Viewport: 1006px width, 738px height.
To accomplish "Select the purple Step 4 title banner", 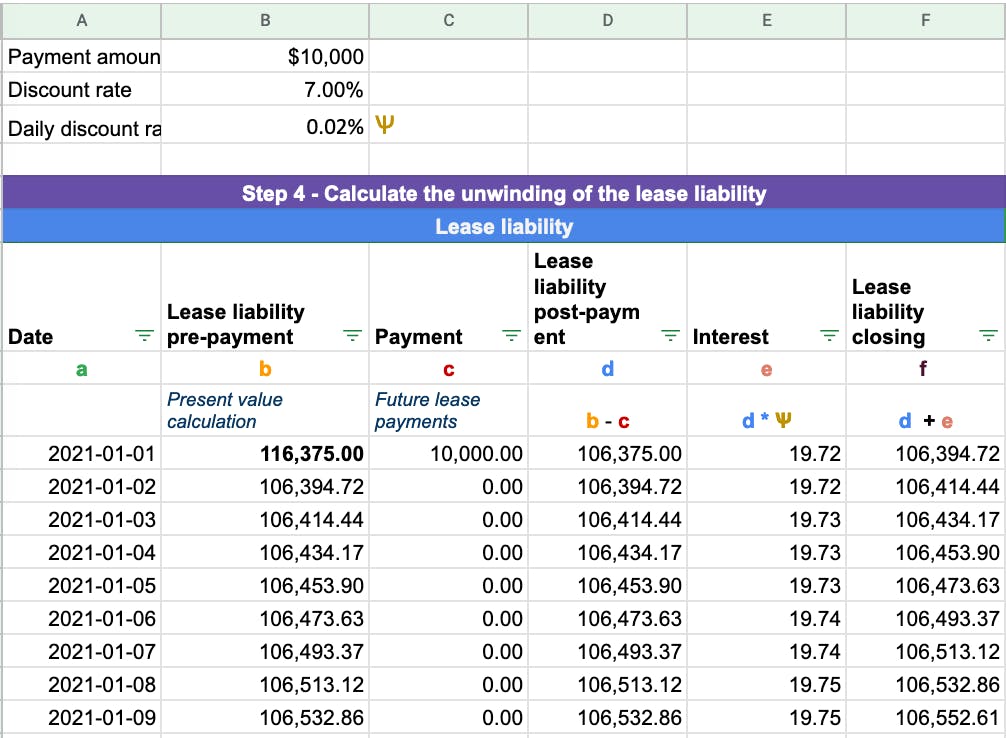I will 503,193.
